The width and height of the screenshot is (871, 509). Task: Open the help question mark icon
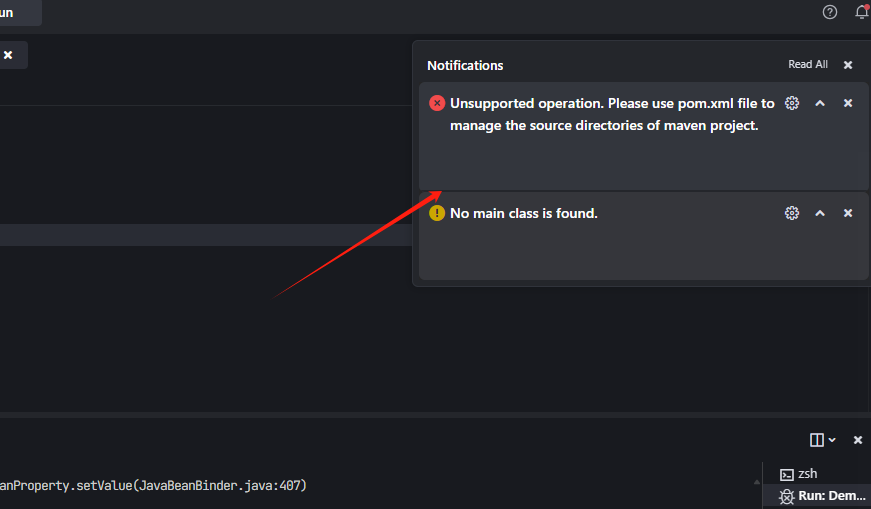click(829, 12)
